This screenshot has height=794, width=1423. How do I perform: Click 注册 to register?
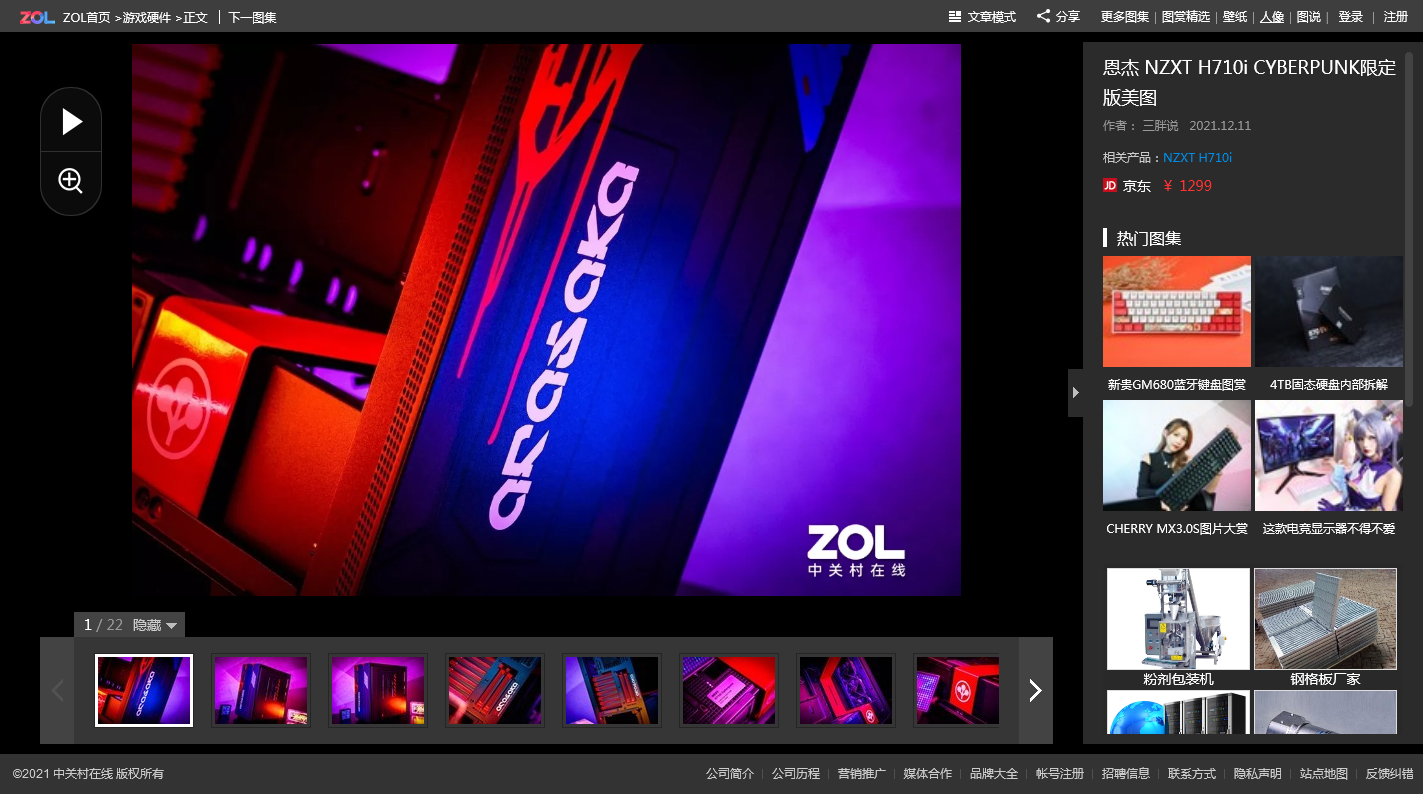click(x=1396, y=17)
